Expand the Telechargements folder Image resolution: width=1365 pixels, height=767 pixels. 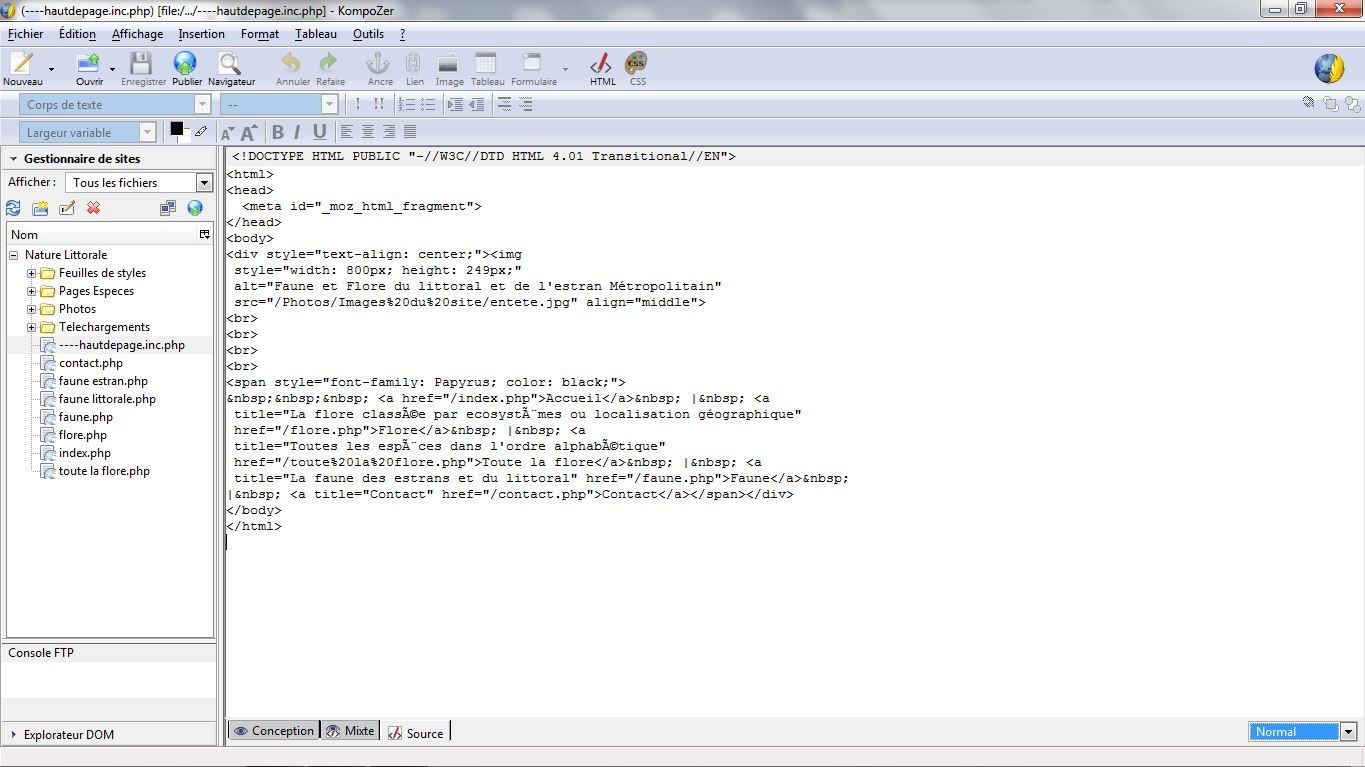pos(31,327)
